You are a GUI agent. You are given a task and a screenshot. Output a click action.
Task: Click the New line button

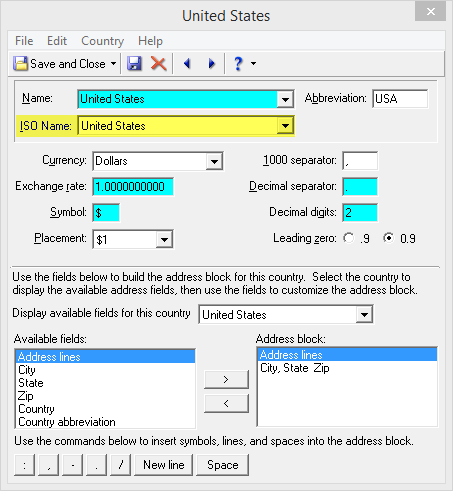163,465
